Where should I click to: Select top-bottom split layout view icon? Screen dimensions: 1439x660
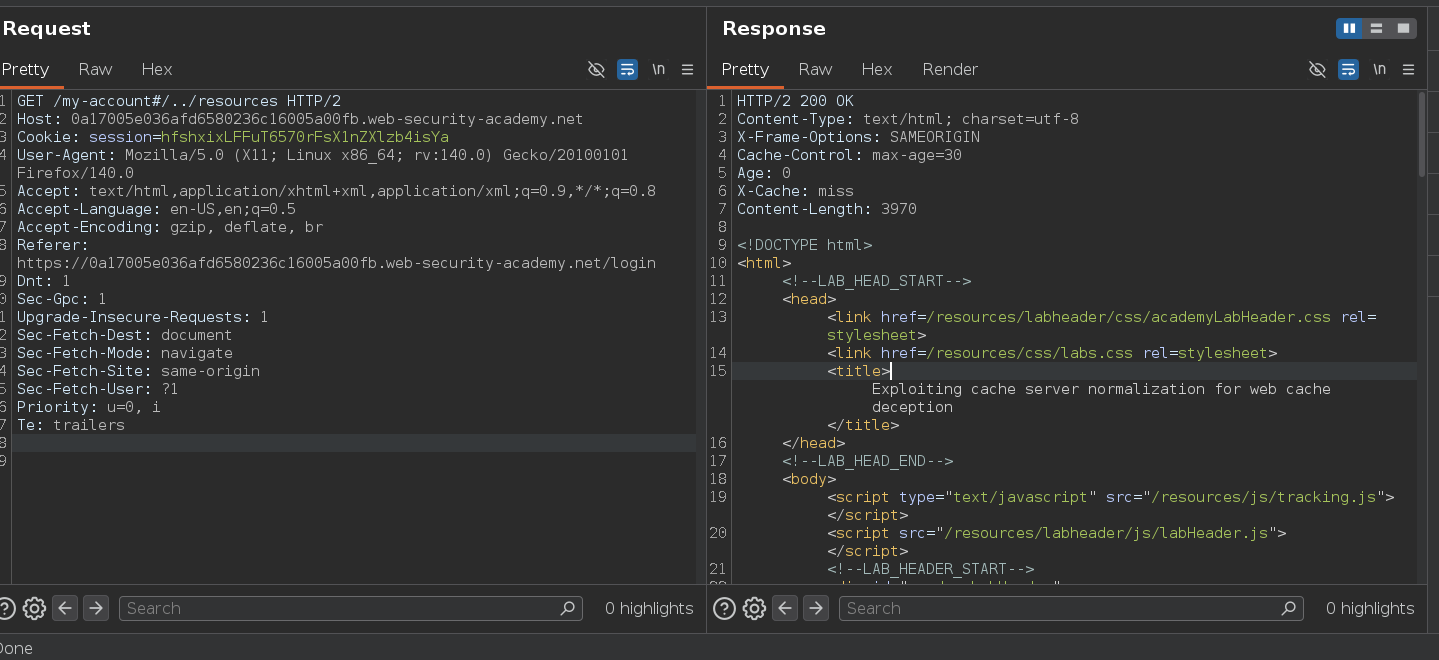(1377, 28)
